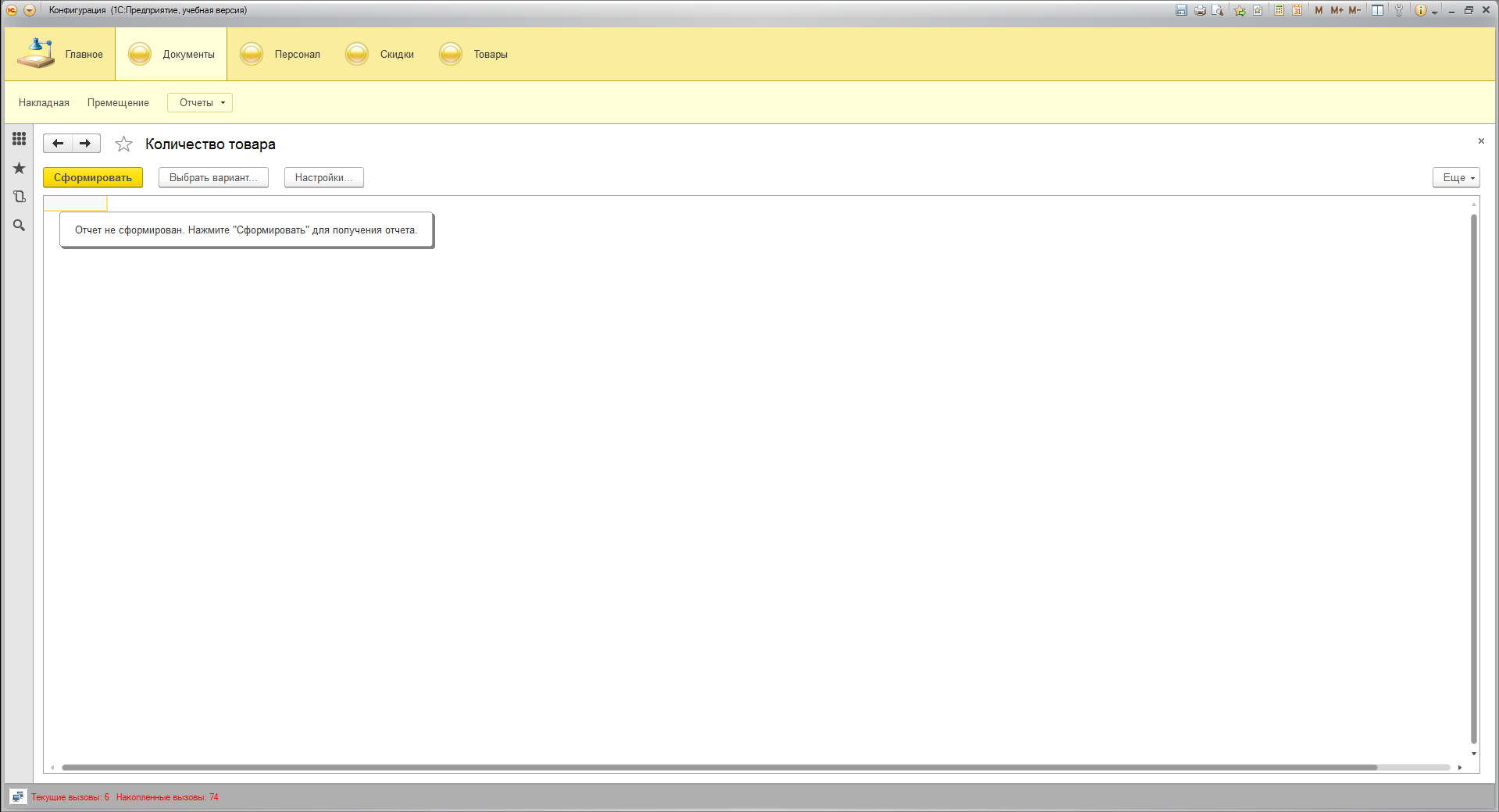Click the horizontal scrollbar of report area
This screenshot has height=812, width=1499.
[719, 767]
